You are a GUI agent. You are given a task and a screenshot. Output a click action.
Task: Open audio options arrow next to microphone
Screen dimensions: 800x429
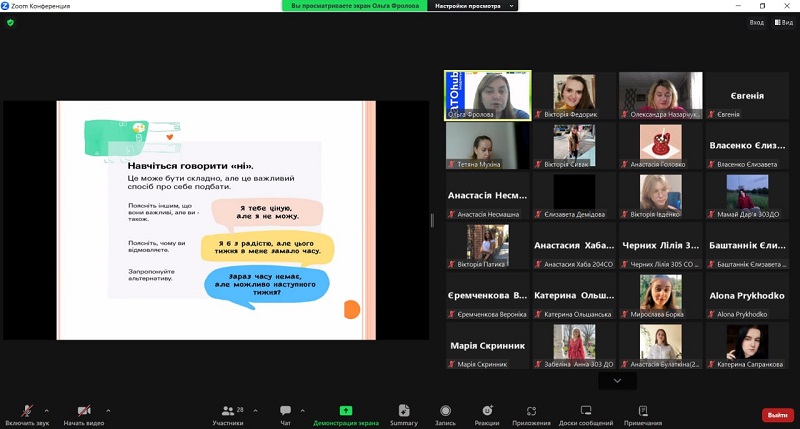coord(51,410)
